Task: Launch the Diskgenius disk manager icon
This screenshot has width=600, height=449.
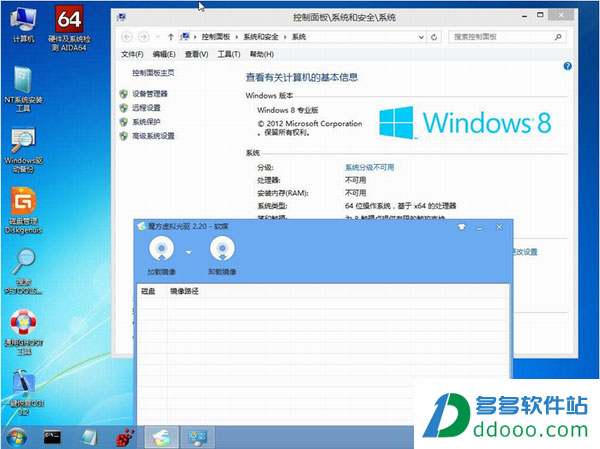Action: (x=23, y=211)
